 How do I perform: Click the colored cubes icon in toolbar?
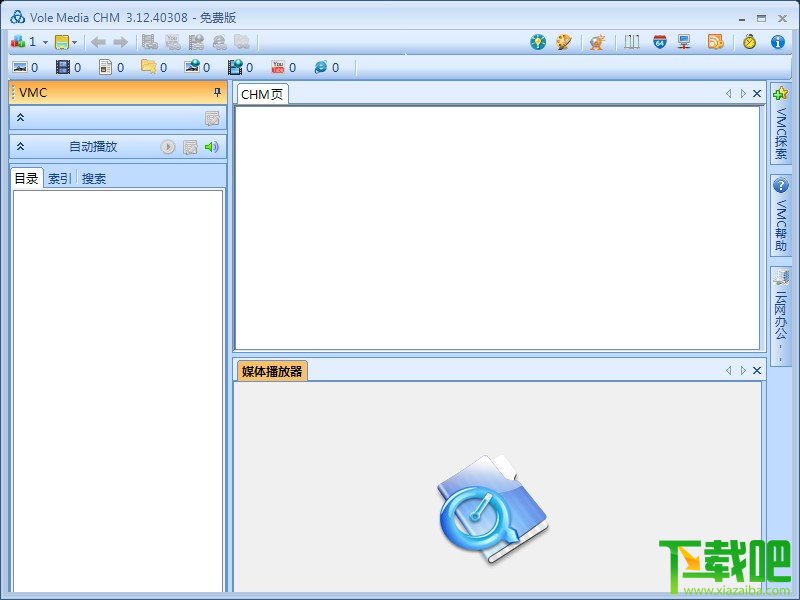(x=18, y=42)
